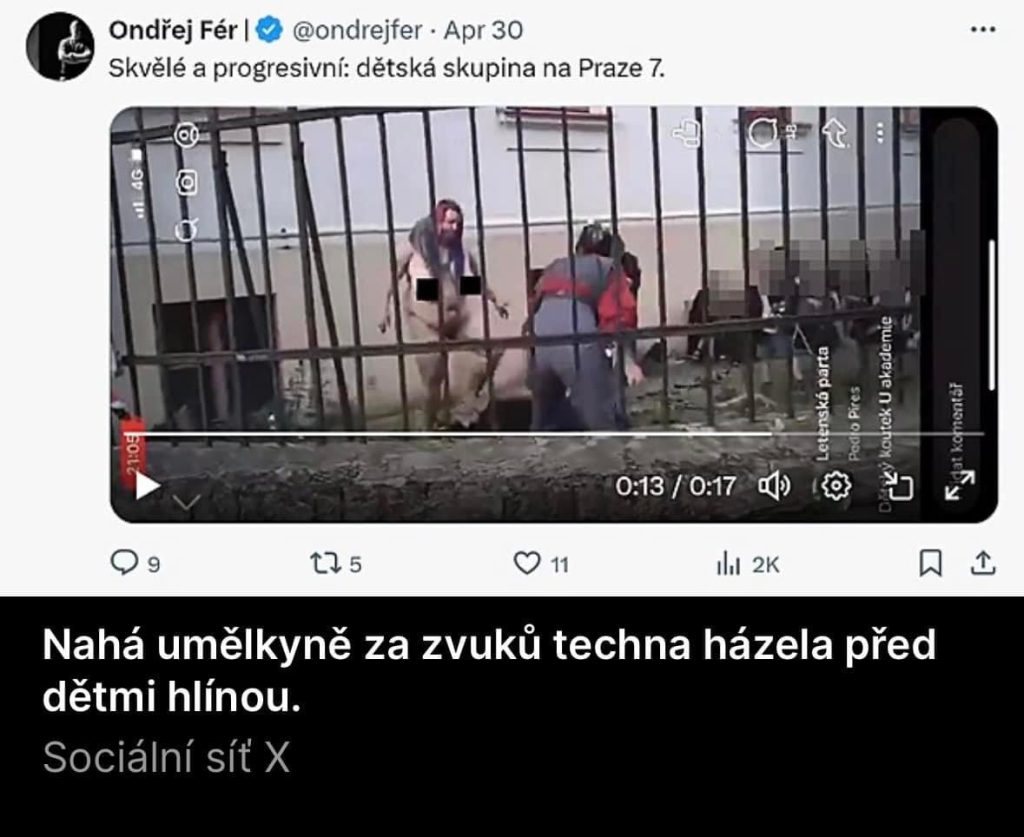Like the post with heart icon
This screenshot has height=837, width=1024.
[x=526, y=563]
